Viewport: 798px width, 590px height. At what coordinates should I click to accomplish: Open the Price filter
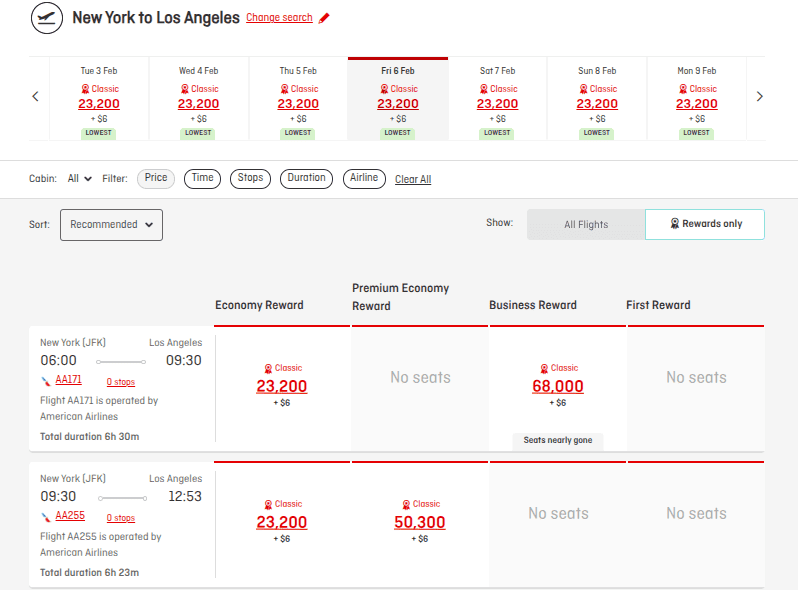point(156,178)
